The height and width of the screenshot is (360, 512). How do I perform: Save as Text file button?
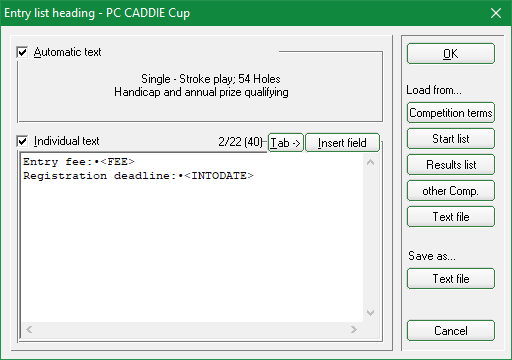click(451, 279)
